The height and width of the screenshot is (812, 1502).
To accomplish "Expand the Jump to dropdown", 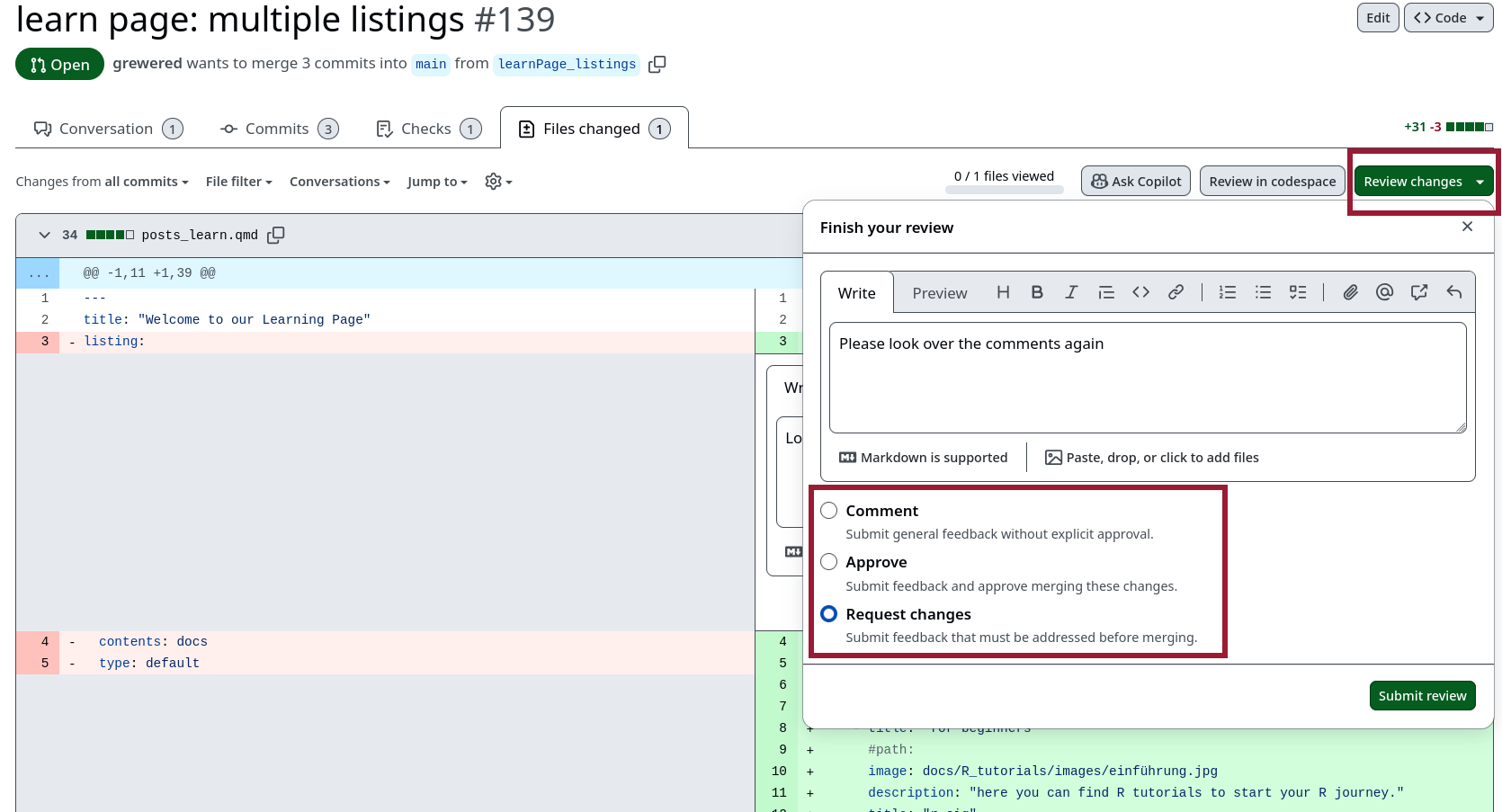I will click(437, 182).
